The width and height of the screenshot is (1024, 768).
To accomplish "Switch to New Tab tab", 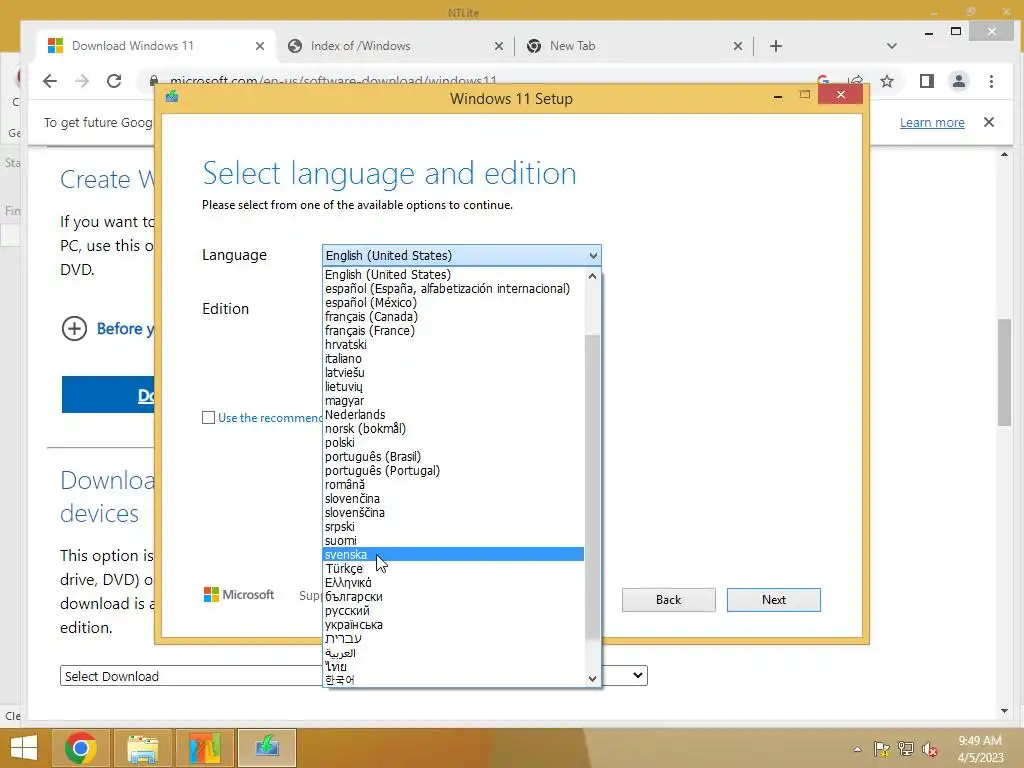I will [632, 46].
